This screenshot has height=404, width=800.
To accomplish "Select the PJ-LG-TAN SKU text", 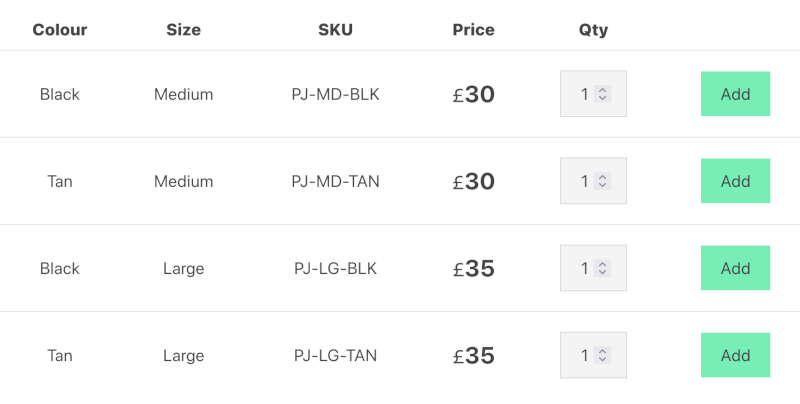I will [x=336, y=356].
